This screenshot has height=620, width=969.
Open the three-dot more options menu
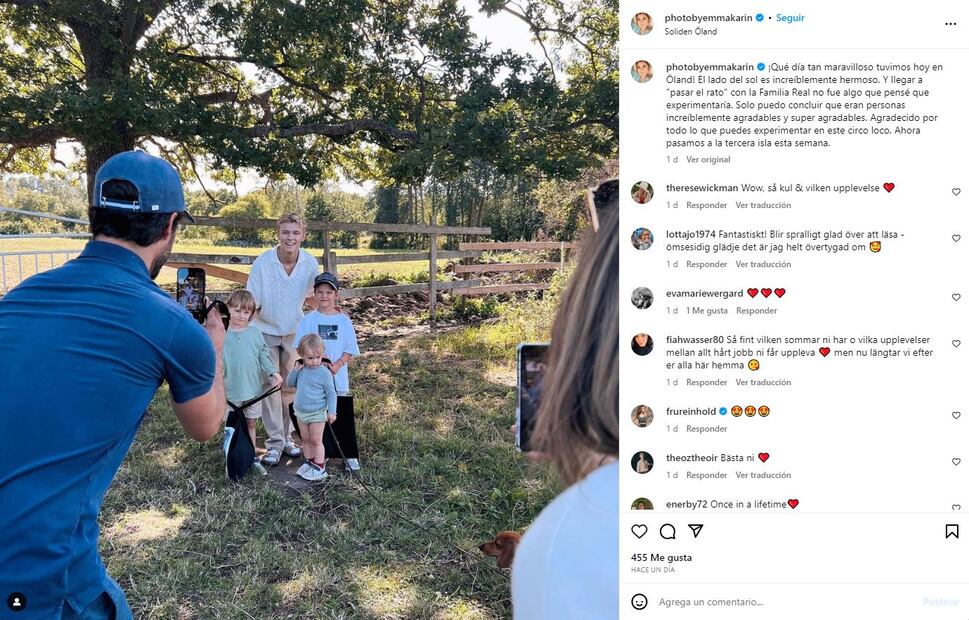(x=950, y=24)
